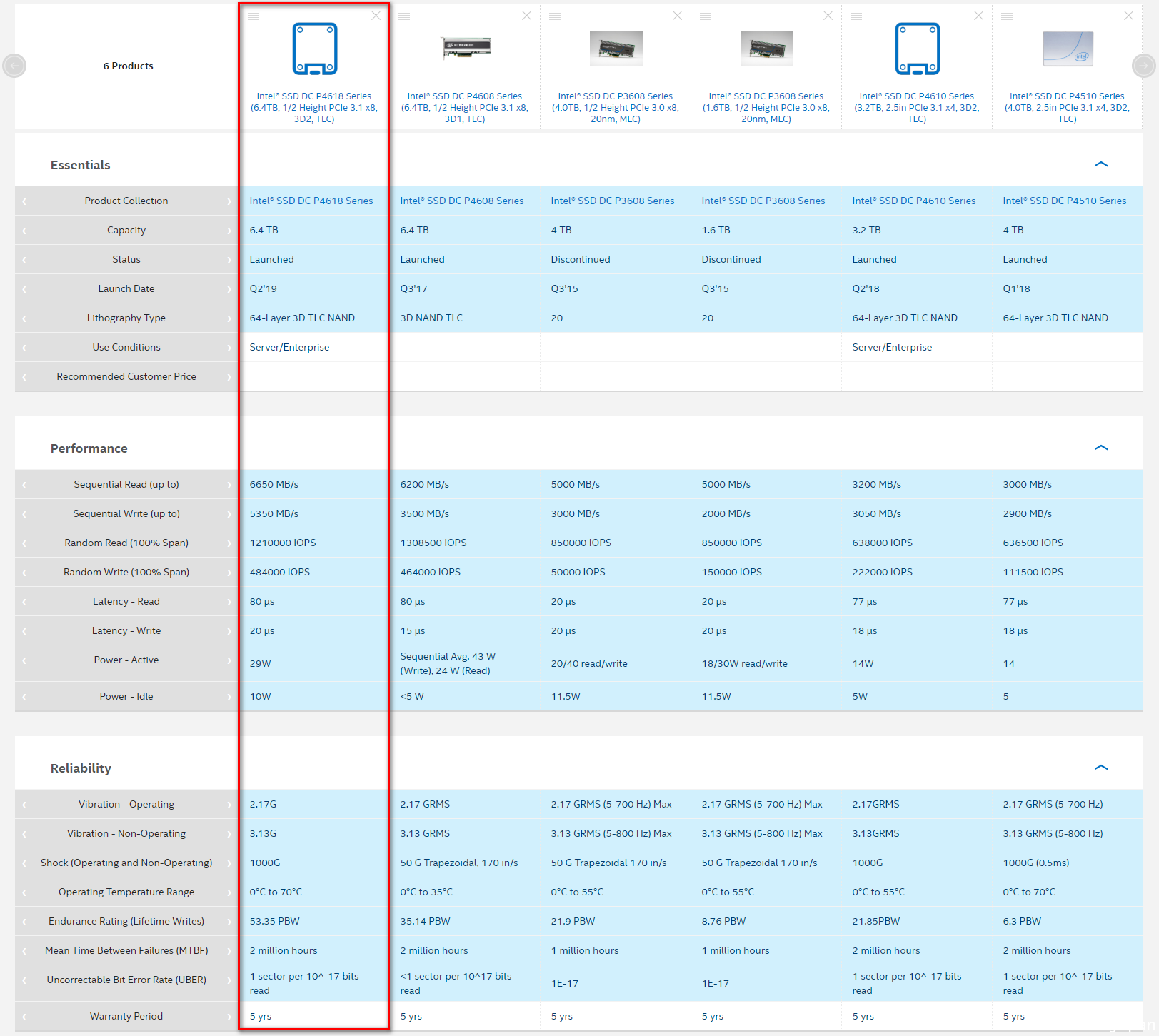Click the reorder handle of P4608 column
This screenshot has width=1159, height=1036.
(404, 16)
